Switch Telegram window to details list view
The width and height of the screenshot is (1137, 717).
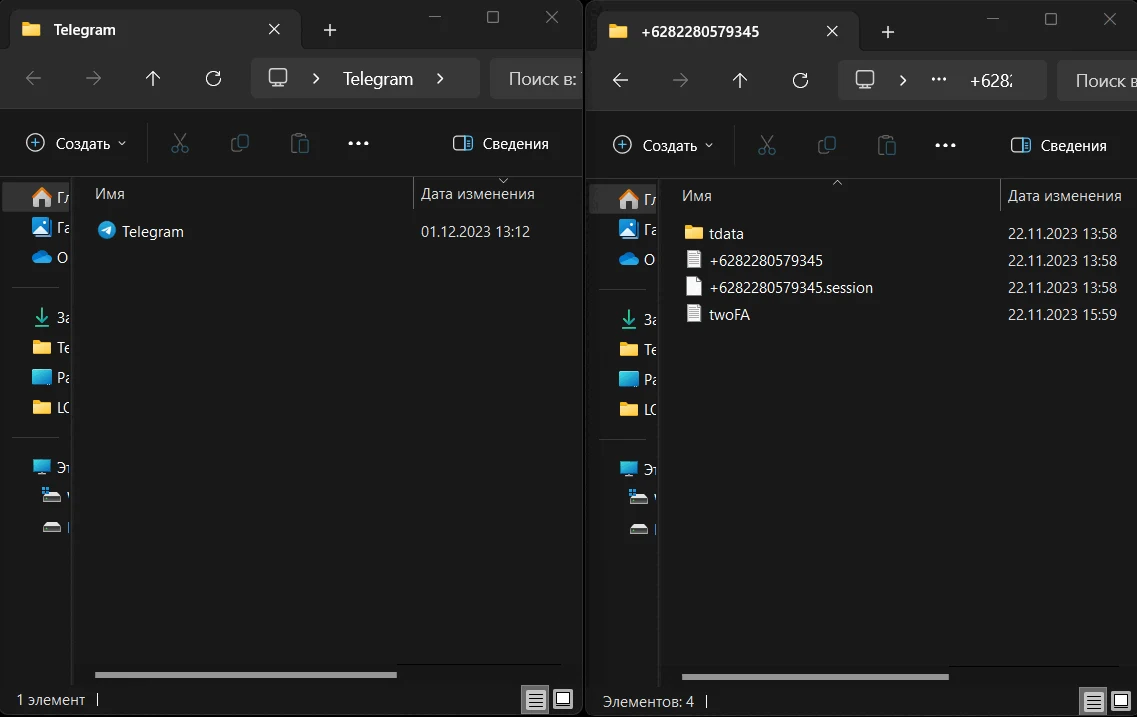click(536, 700)
